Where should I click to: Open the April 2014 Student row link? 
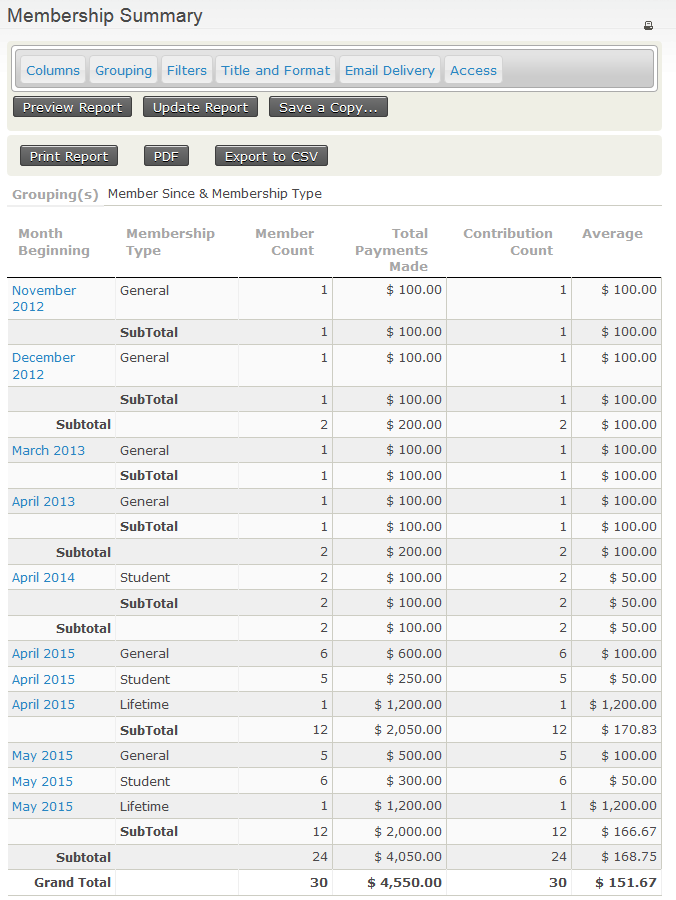point(43,577)
